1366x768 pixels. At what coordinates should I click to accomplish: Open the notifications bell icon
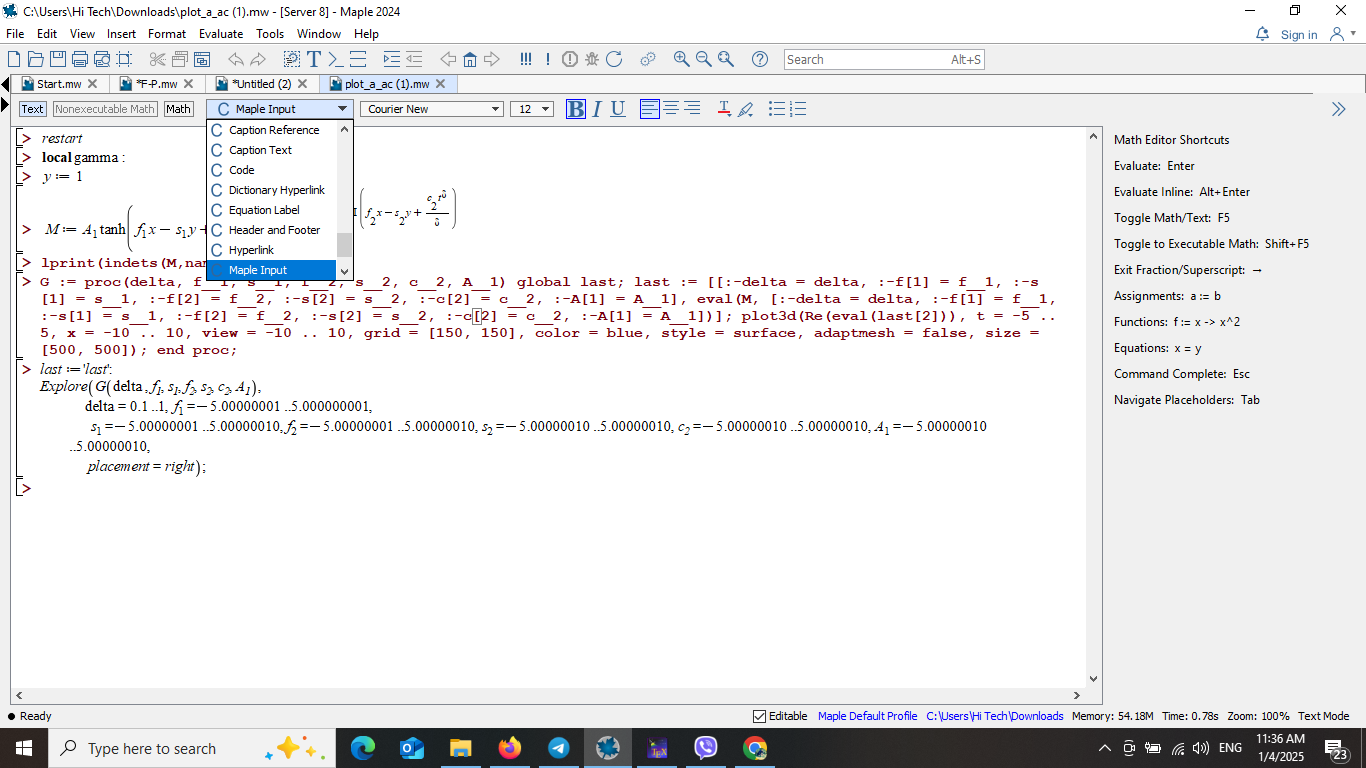click(1263, 34)
